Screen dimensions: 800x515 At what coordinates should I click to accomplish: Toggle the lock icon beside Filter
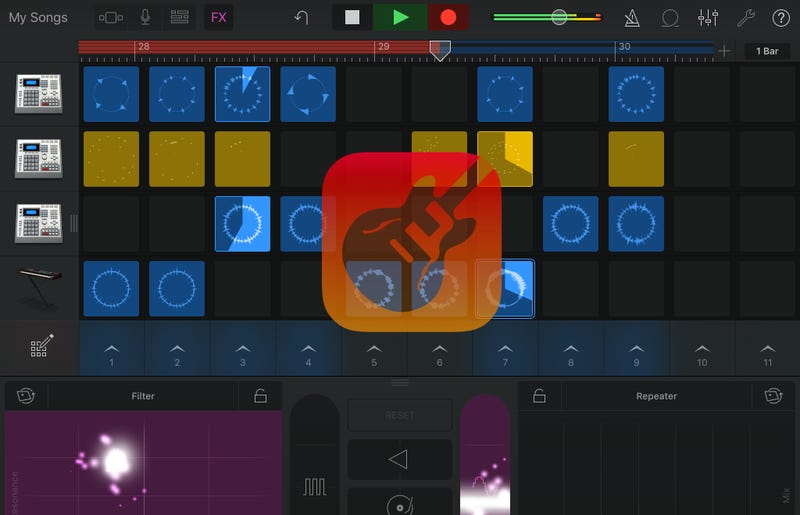click(260, 396)
